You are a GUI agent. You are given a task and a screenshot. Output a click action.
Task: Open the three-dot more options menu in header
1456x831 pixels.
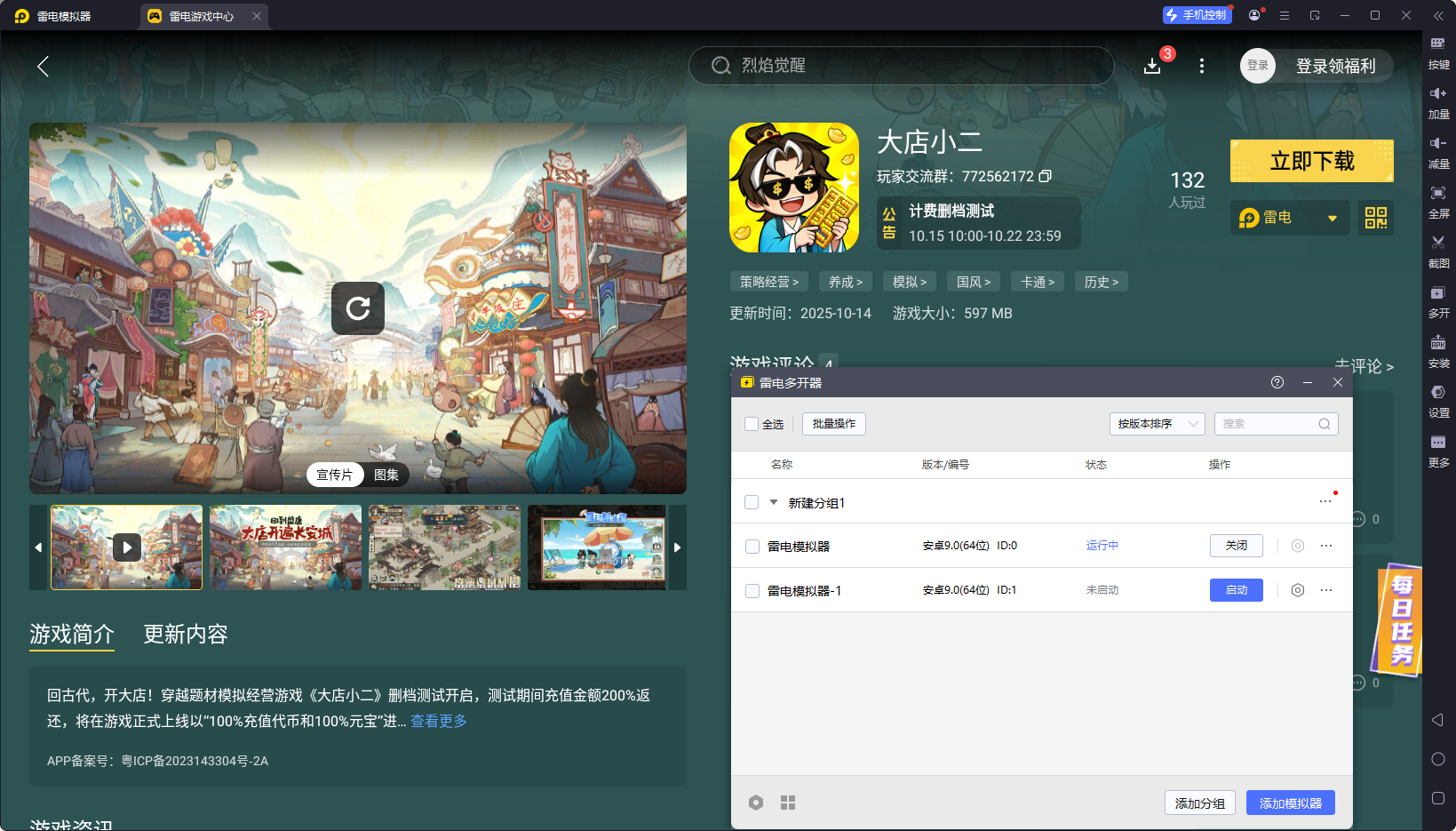click(1202, 66)
